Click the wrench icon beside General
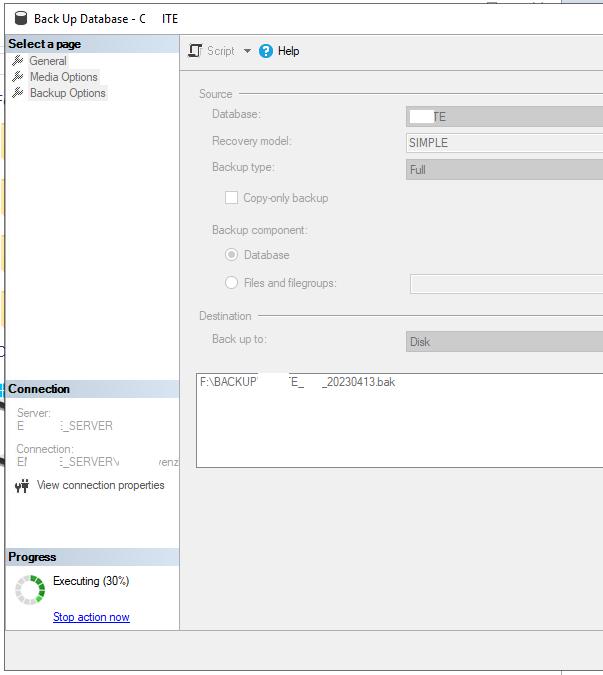Screen dimensions: 603x675 pyautogui.click(x=18, y=61)
